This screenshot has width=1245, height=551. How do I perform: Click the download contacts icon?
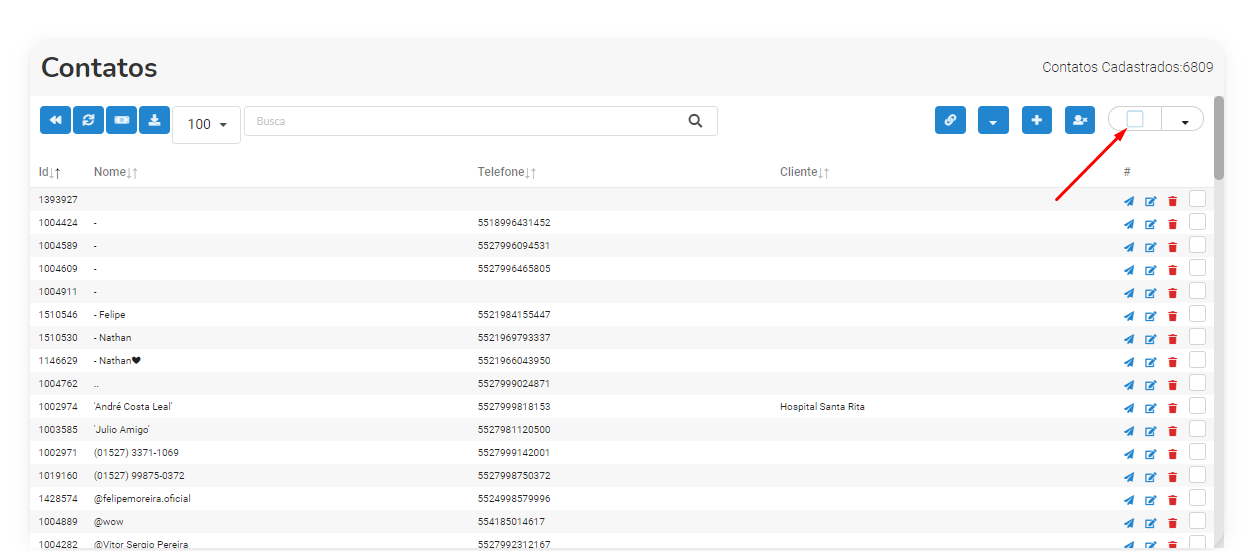click(154, 120)
